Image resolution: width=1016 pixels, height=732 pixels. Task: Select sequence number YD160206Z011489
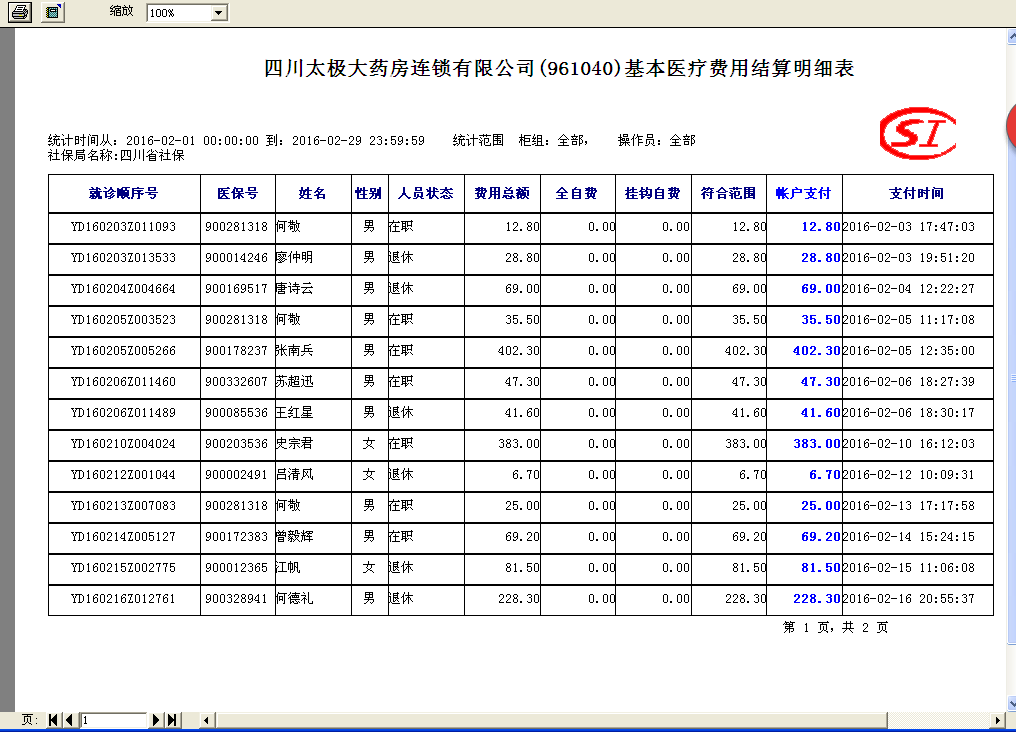click(x=123, y=413)
